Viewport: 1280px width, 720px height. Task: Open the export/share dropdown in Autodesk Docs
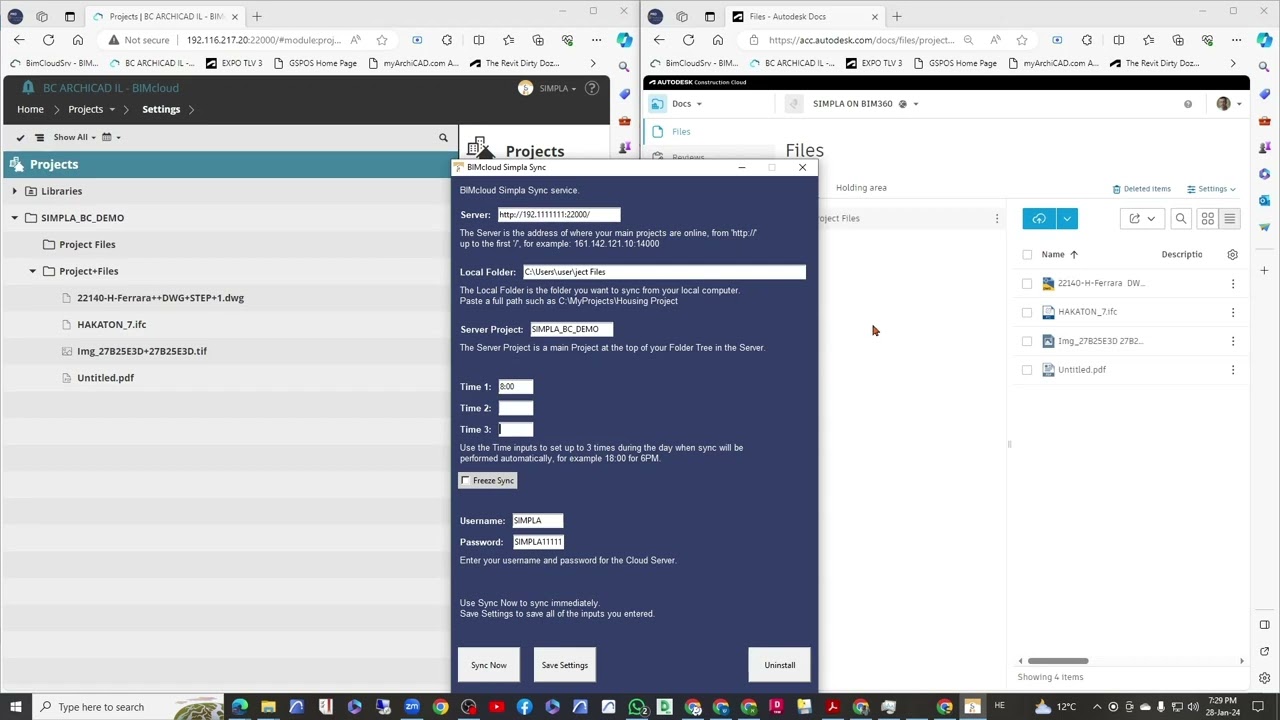pyautogui.click(x=1141, y=219)
